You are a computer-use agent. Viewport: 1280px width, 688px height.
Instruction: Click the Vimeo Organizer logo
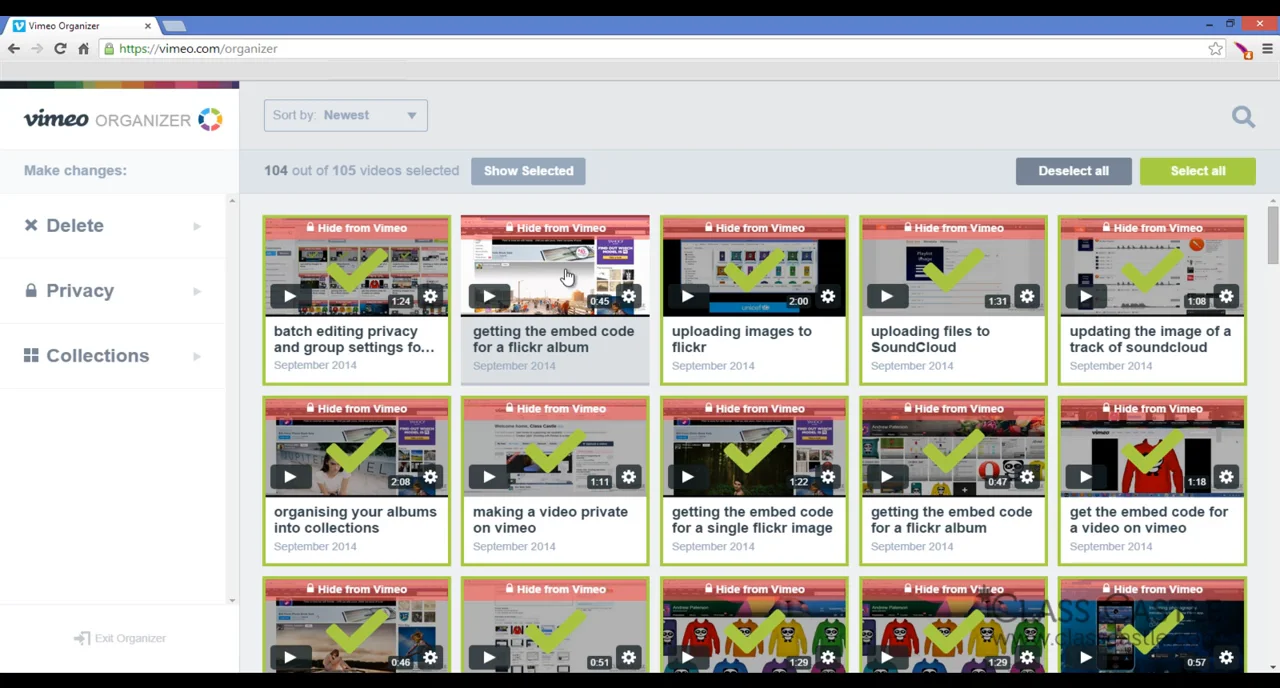[x=123, y=119]
